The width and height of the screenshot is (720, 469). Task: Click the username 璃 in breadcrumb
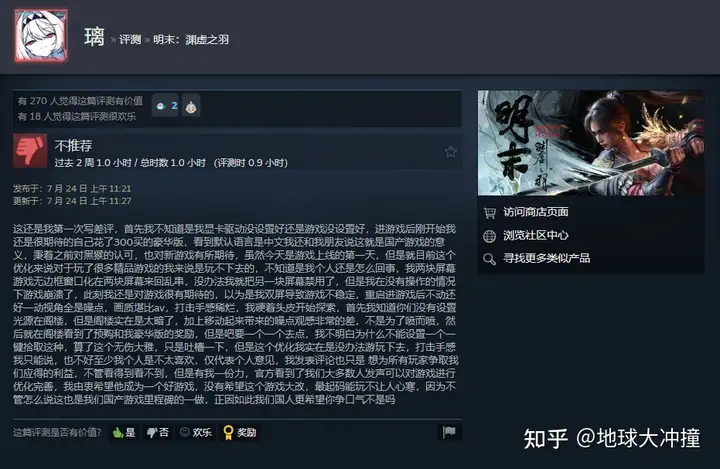coord(94,38)
